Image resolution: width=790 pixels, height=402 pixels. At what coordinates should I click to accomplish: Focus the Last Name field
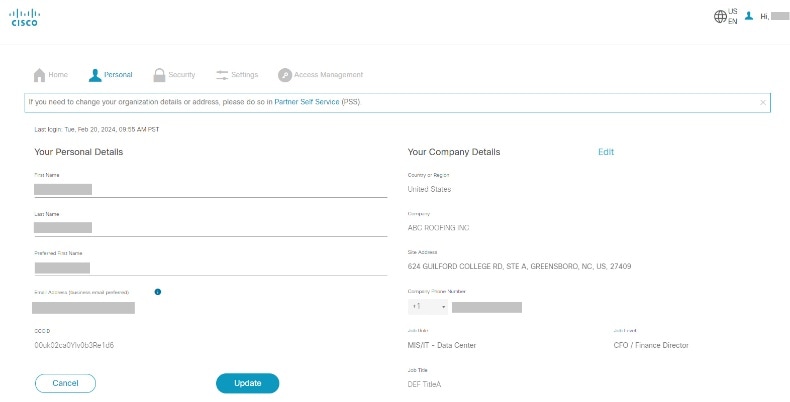[x=211, y=228]
